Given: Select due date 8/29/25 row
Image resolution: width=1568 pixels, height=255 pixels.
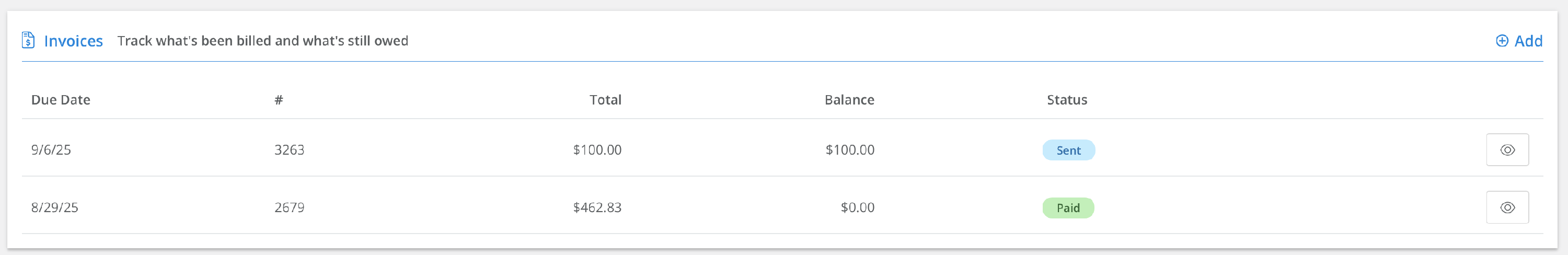Looking at the screenshot, I should [55, 207].
